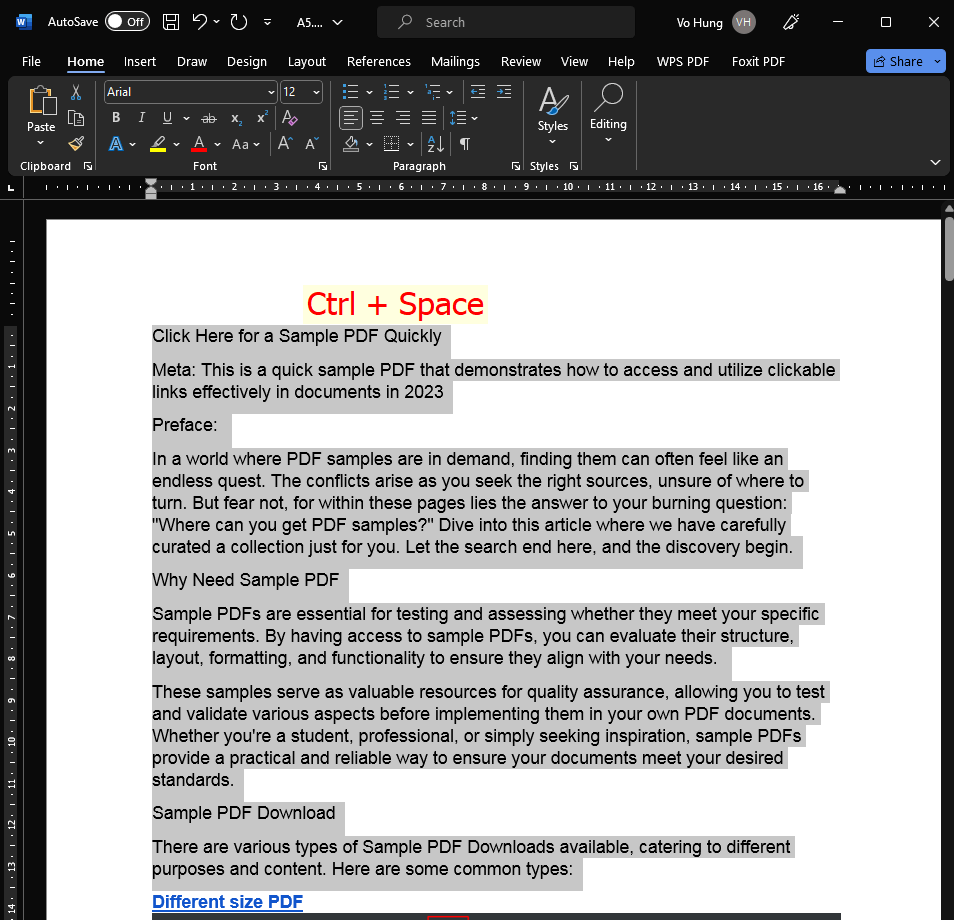Open the font name dropdown showing Arial

tap(271, 92)
